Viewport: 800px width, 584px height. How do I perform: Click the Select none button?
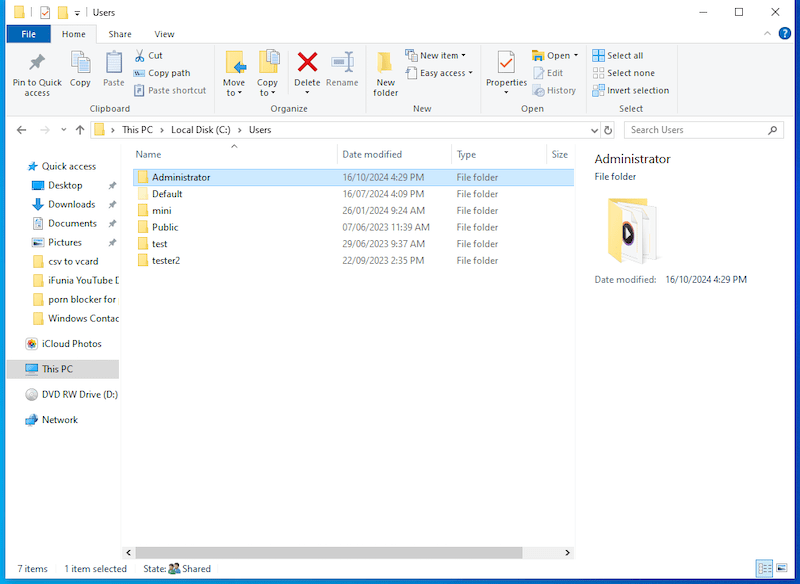[x=628, y=72]
